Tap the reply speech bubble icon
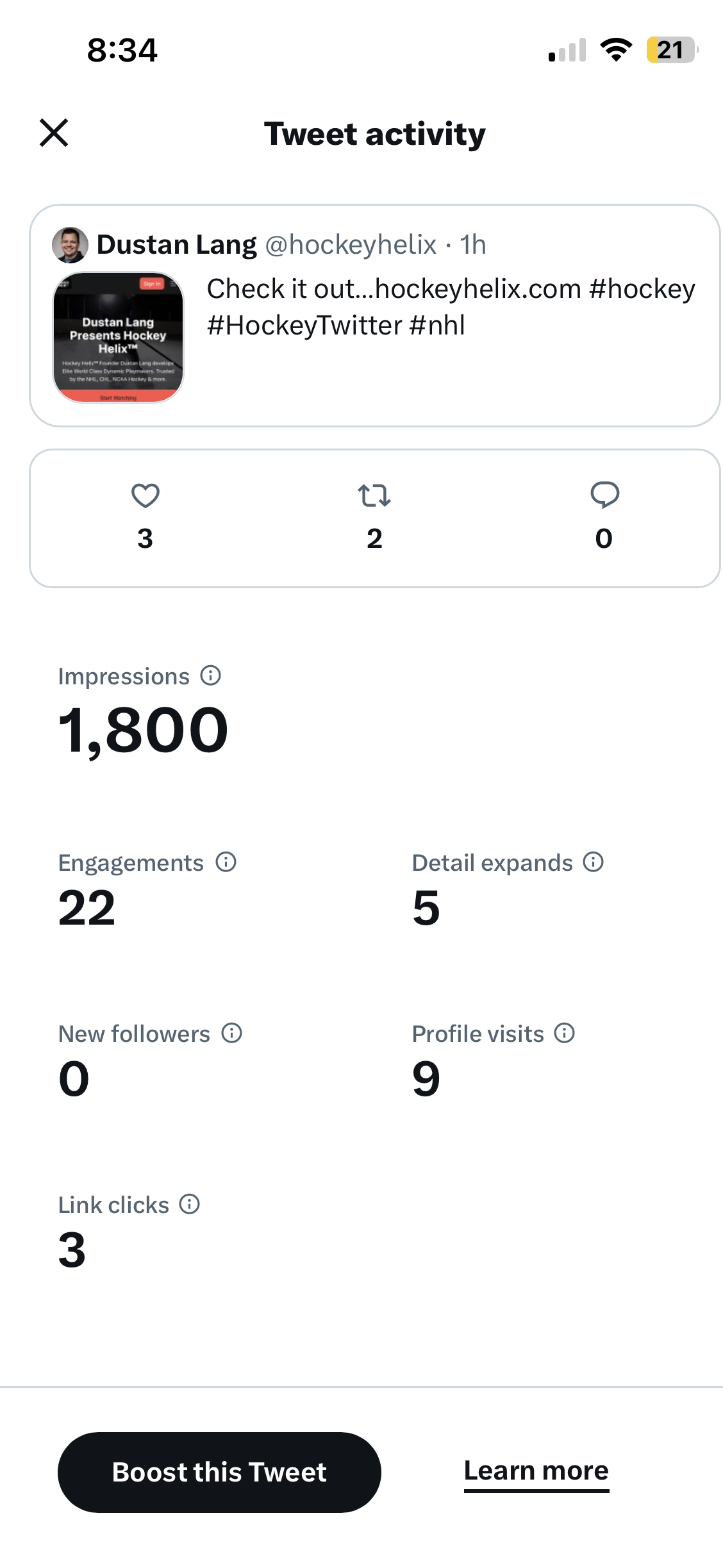This screenshot has width=723, height=1568. point(604,495)
